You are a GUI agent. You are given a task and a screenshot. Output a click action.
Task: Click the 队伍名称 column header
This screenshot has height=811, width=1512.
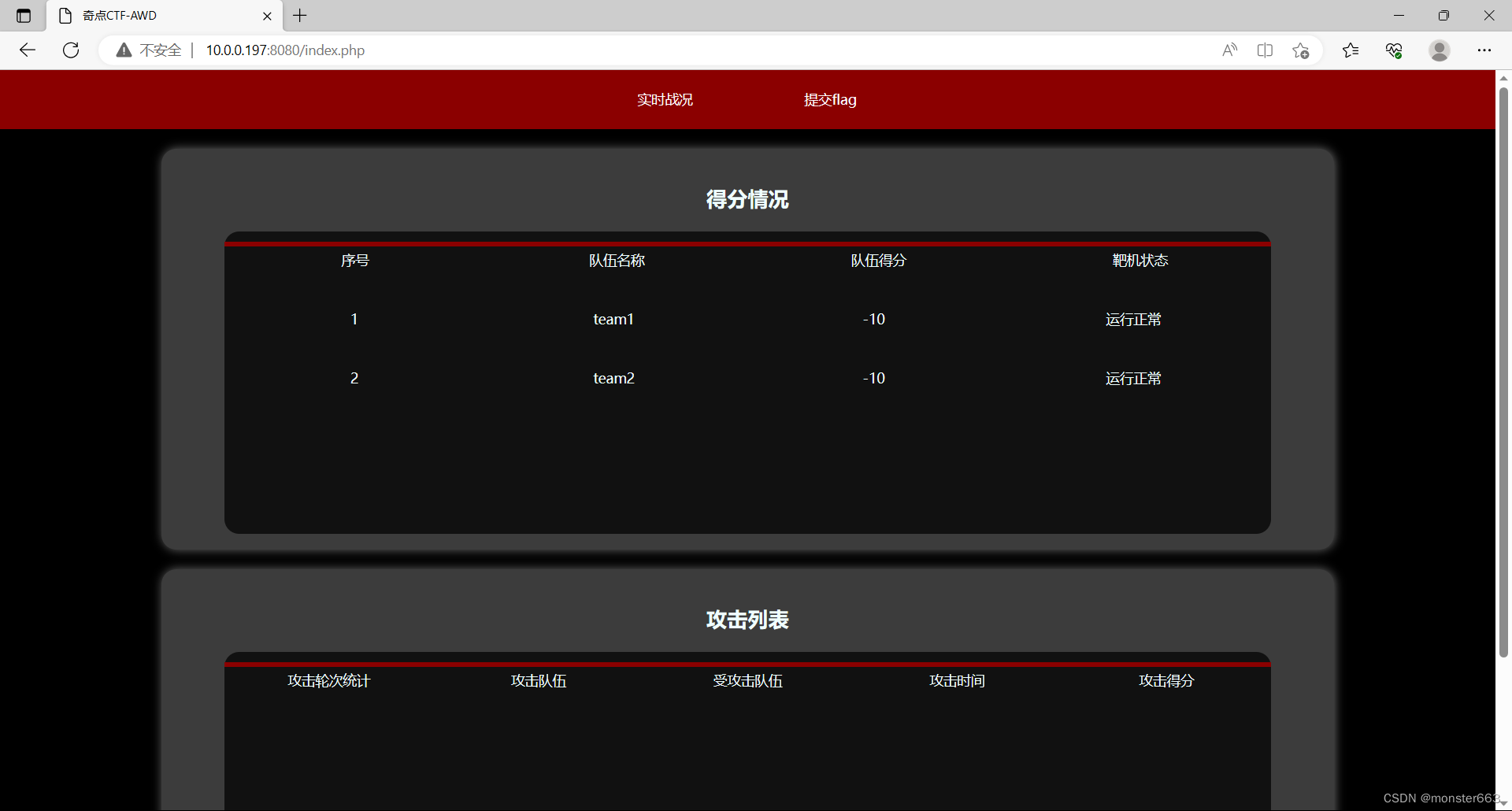click(x=617, y=261)
